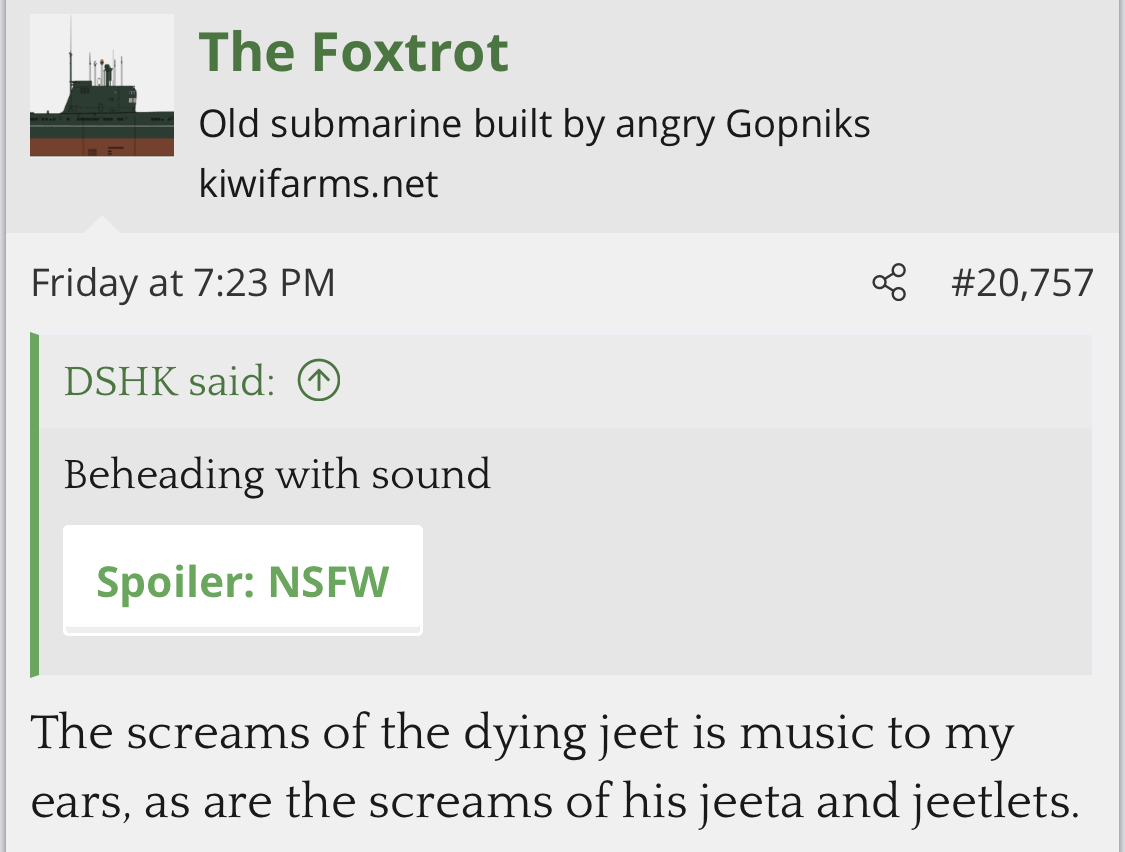The image size is (1125, 852).
Task: Click inside the post body text
Action: pos(555,767)
